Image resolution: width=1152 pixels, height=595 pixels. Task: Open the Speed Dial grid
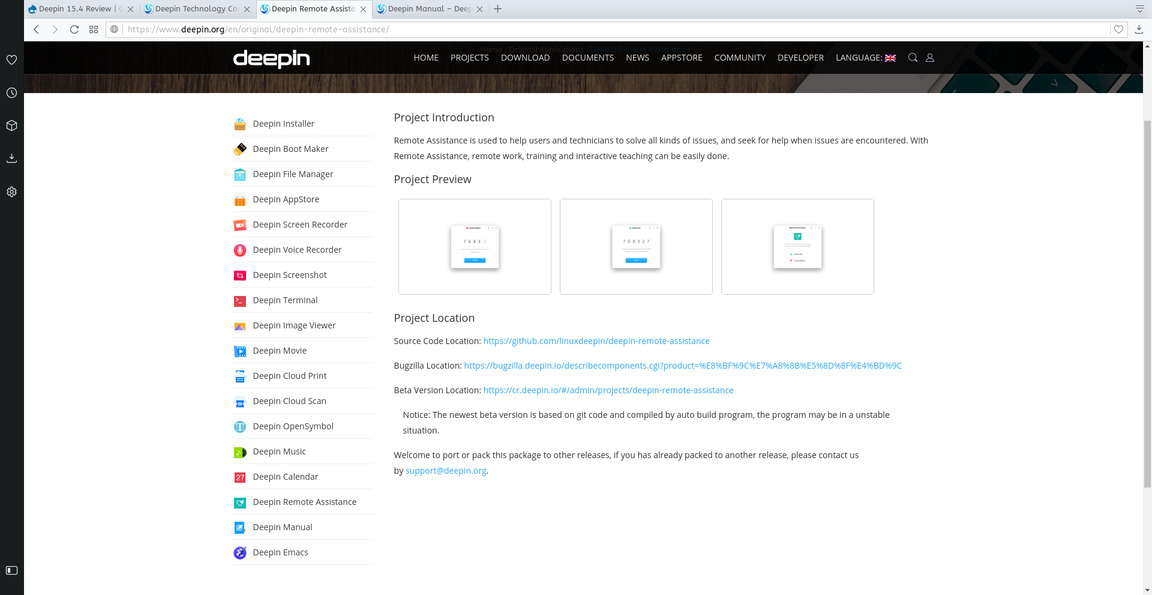point(93,29)
